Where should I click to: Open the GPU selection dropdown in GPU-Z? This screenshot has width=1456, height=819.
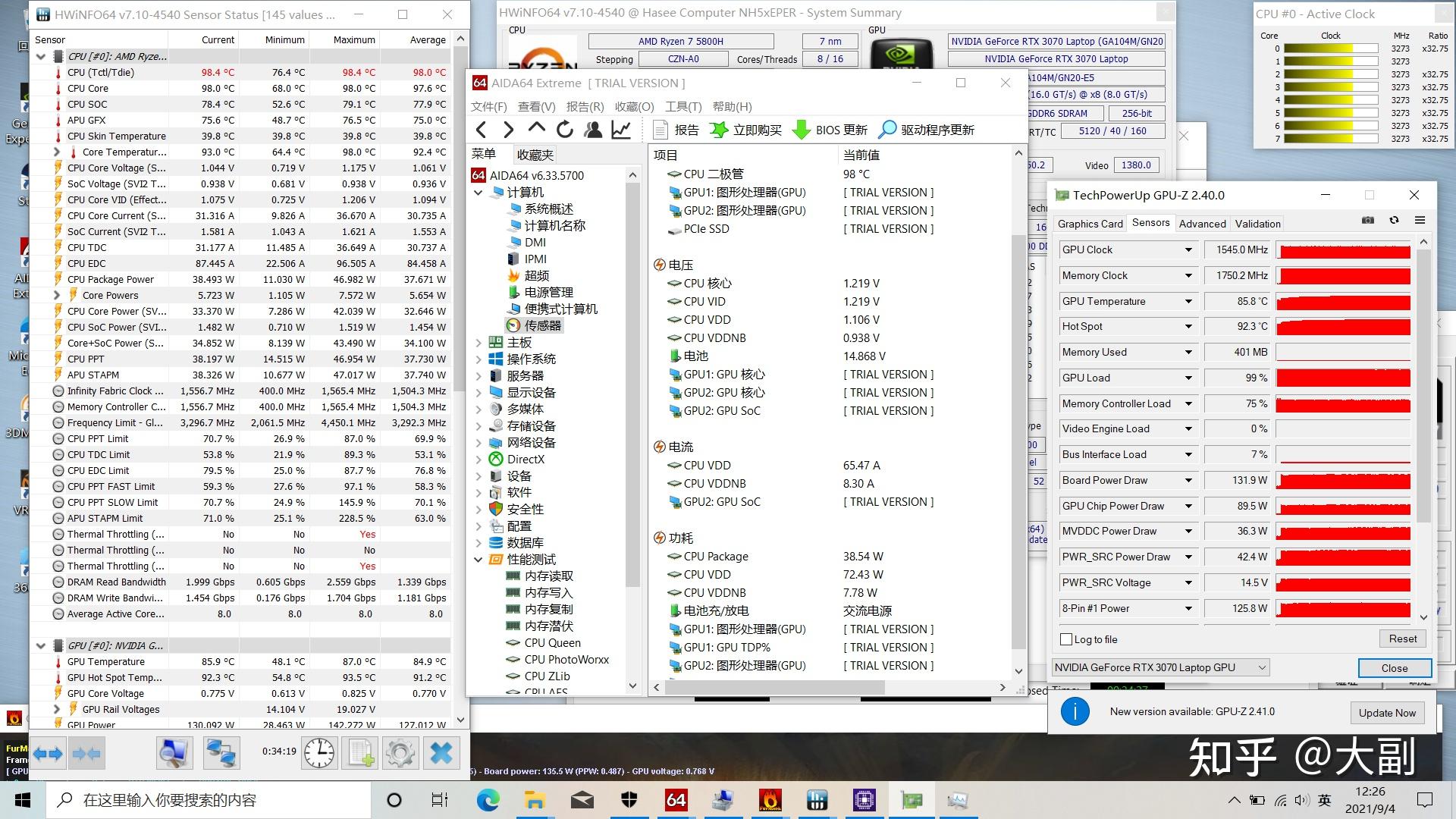click(x=1261, y=667)
